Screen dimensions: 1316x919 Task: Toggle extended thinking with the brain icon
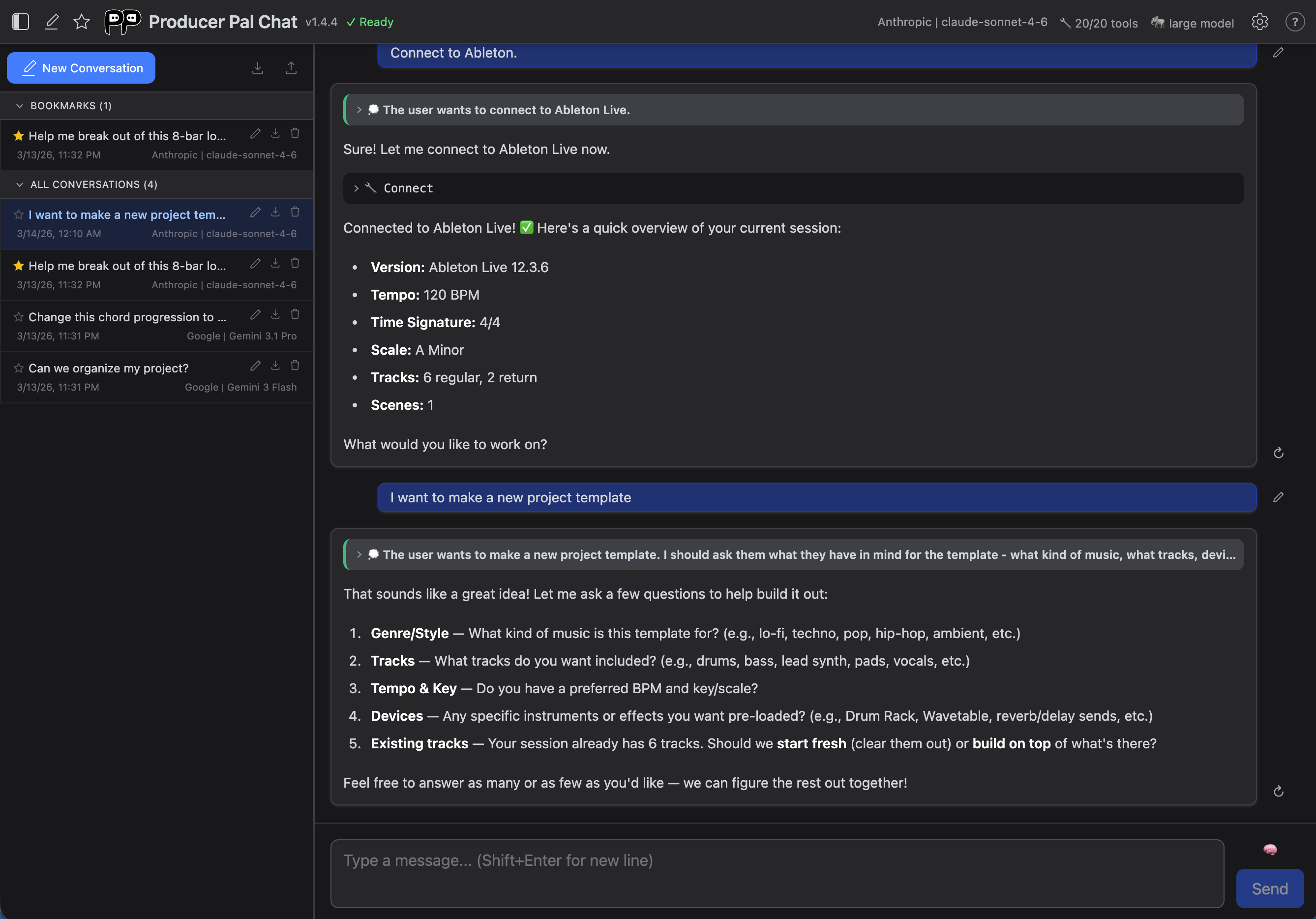[1270, 850]
